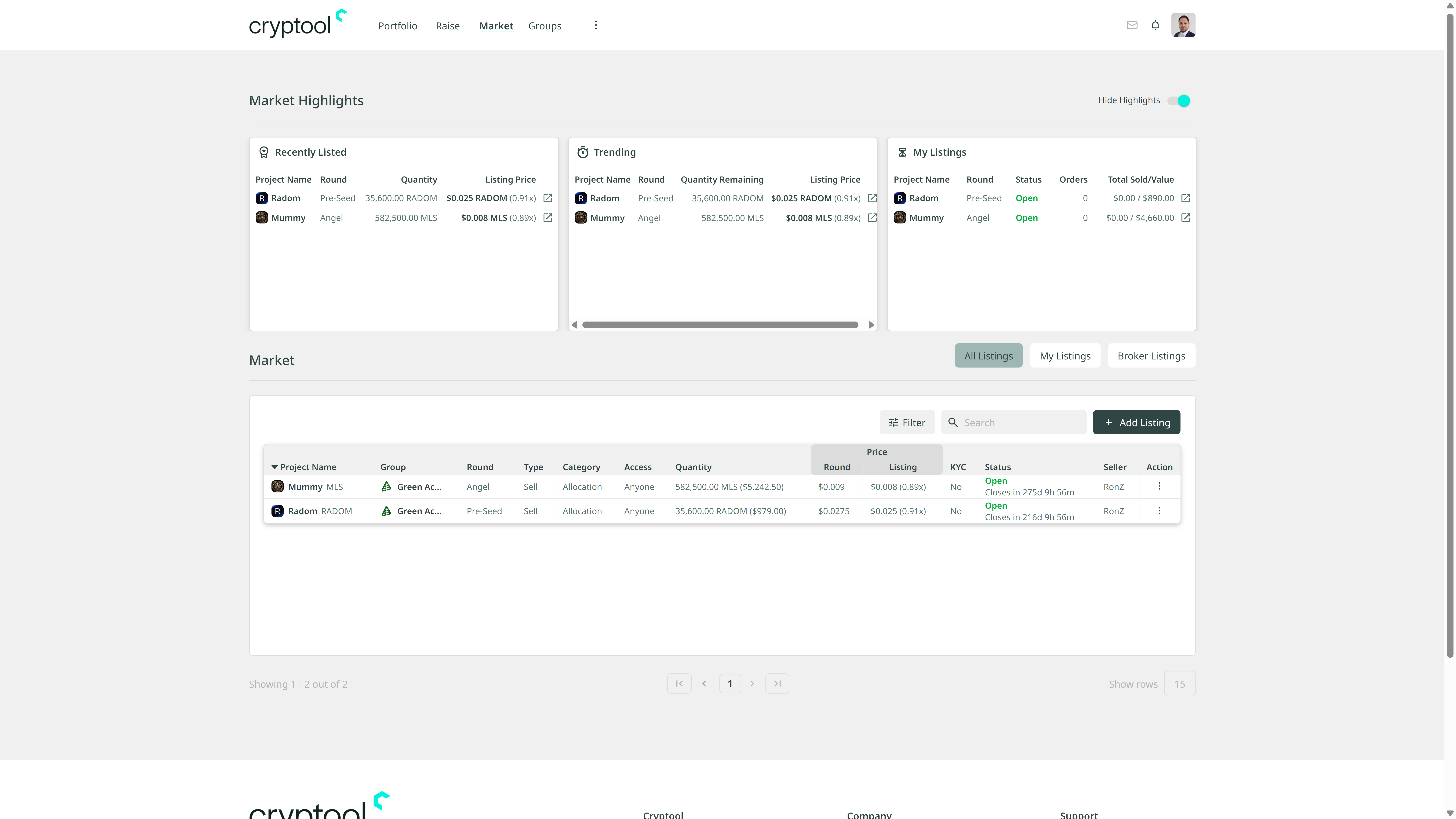This screenshot has height=819, width=1456.
Task: Open the Market nav item
Action: pos(496,26)
